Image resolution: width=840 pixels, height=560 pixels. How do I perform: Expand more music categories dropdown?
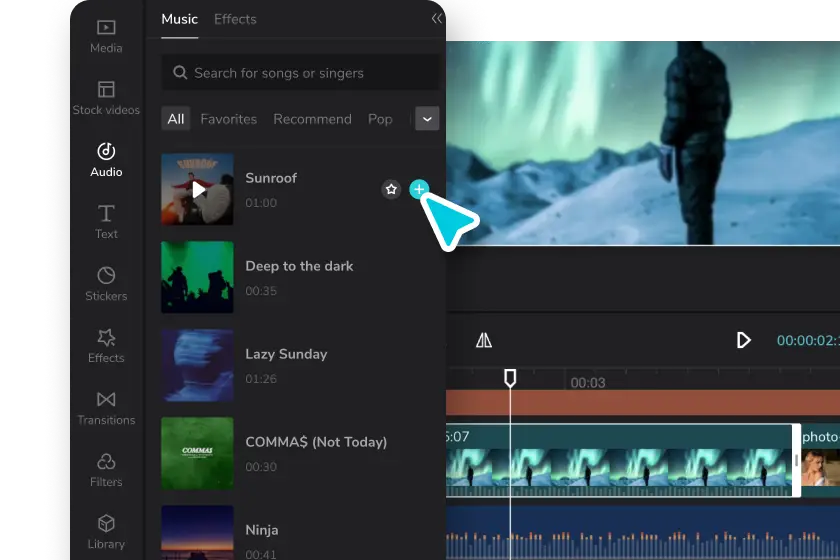pos(427,118)
